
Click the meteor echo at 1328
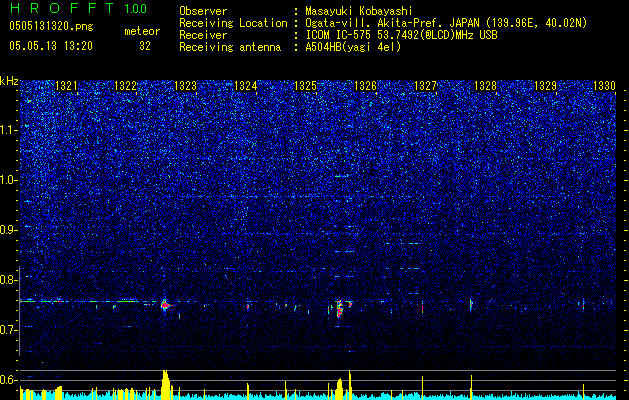(x=471, y=305)
